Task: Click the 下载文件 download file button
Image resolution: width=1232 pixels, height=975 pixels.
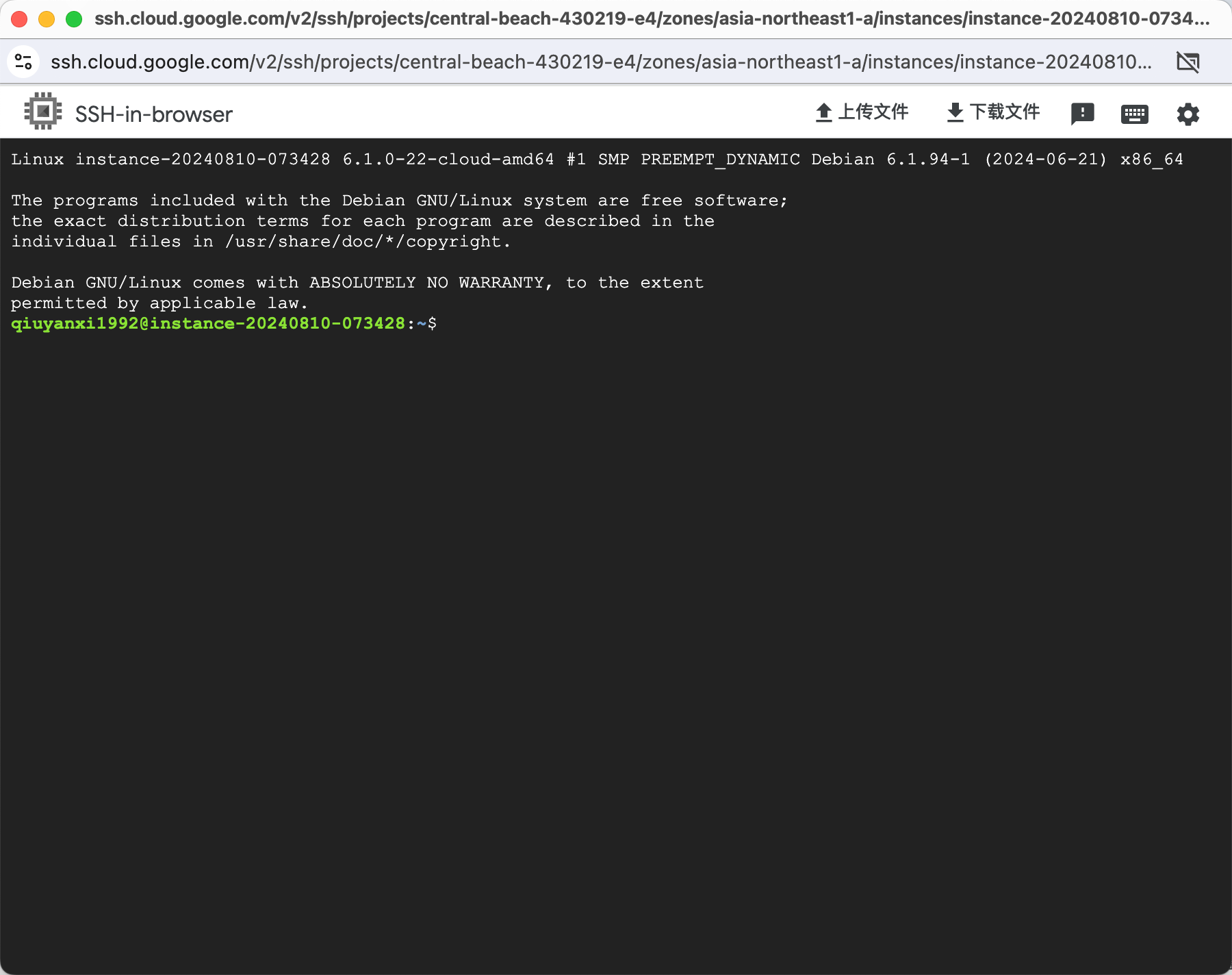Action: click(993, 112)
